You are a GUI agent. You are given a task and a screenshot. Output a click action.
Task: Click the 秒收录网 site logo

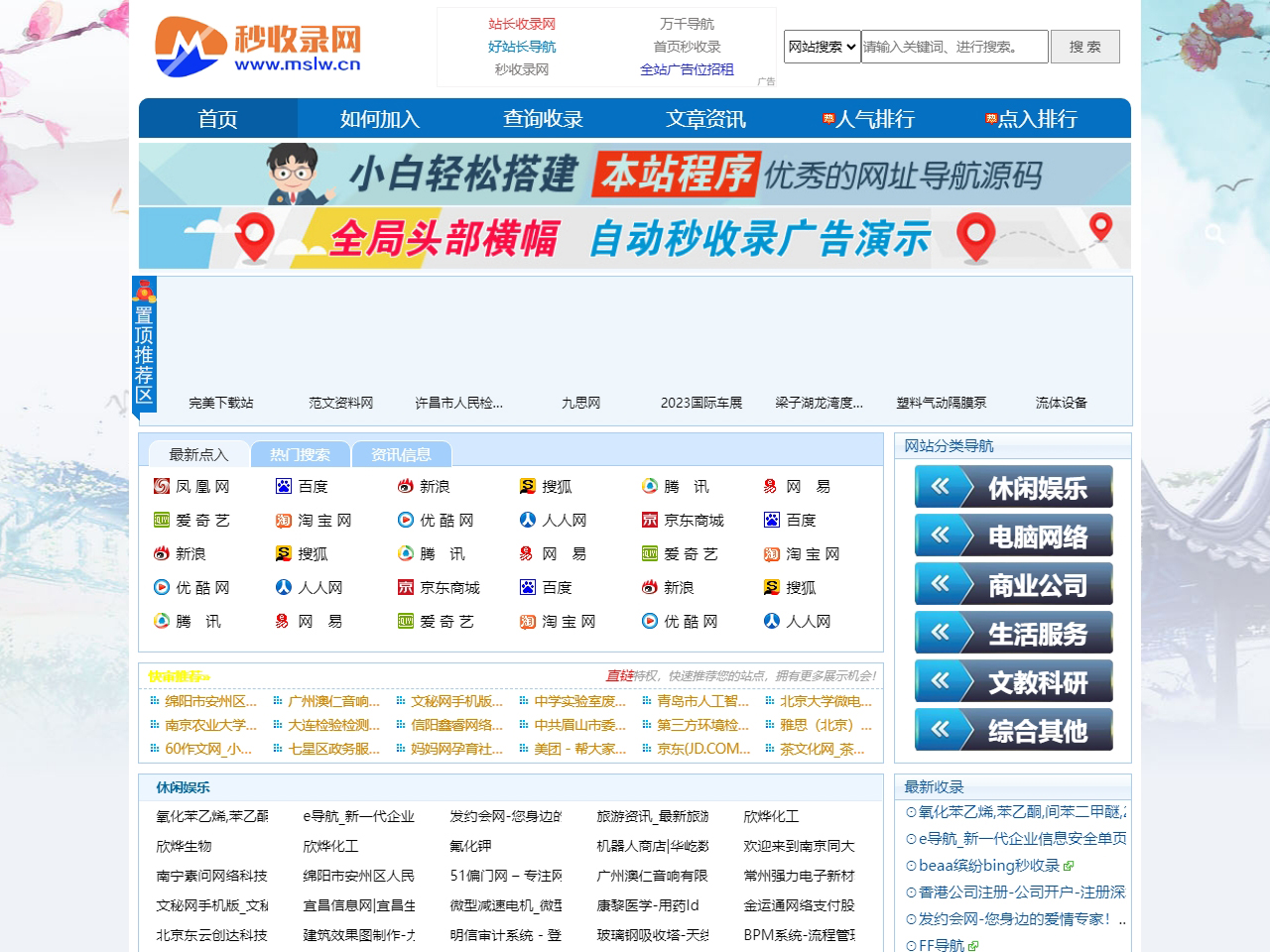258,47
